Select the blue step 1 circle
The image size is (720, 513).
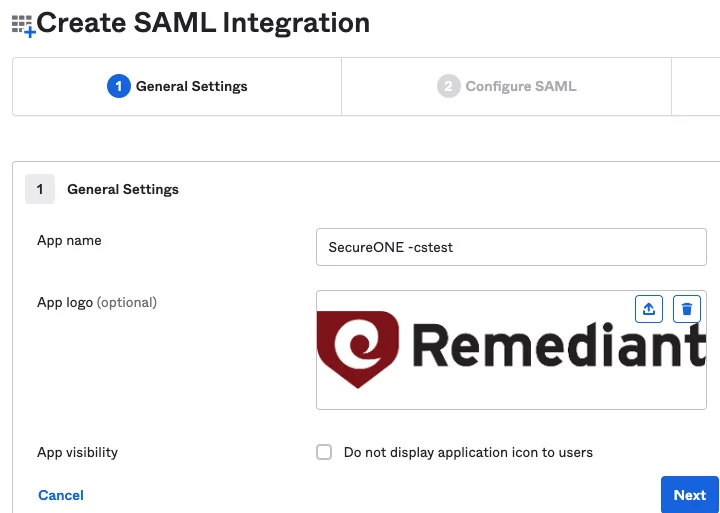coord(119,86)
